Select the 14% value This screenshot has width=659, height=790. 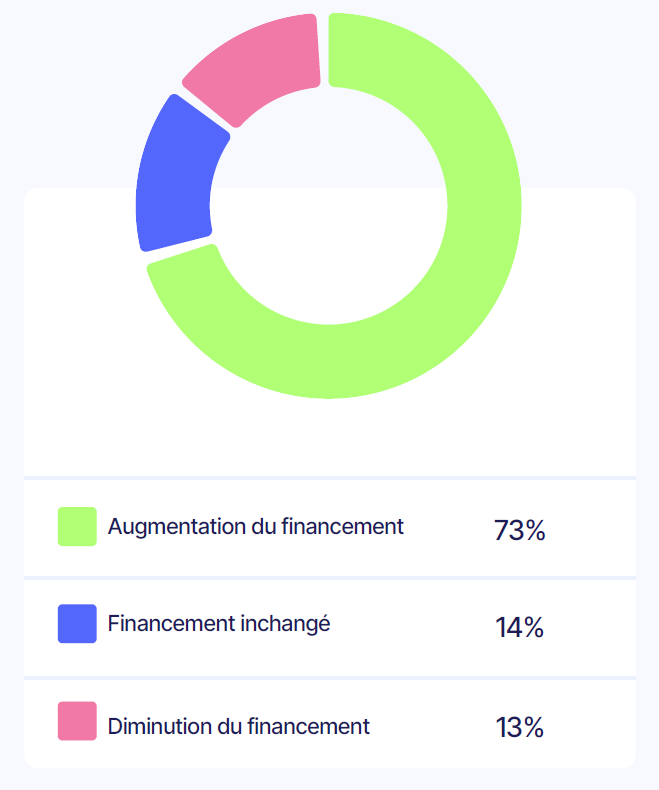point(519,628)
